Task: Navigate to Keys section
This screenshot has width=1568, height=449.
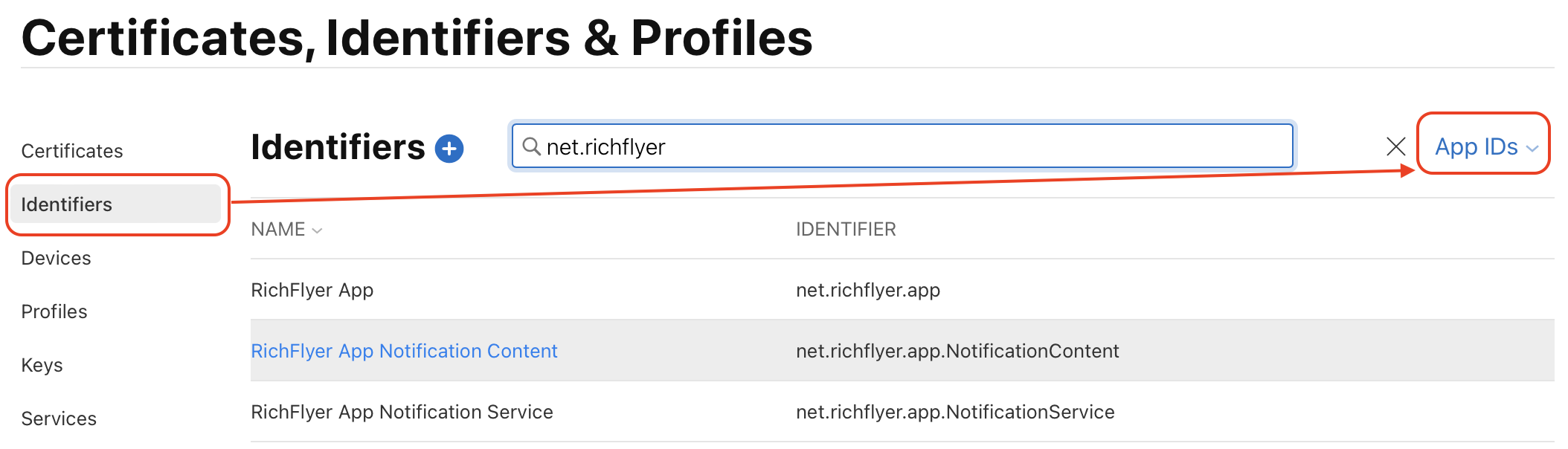Action: [x=42, y=365]
